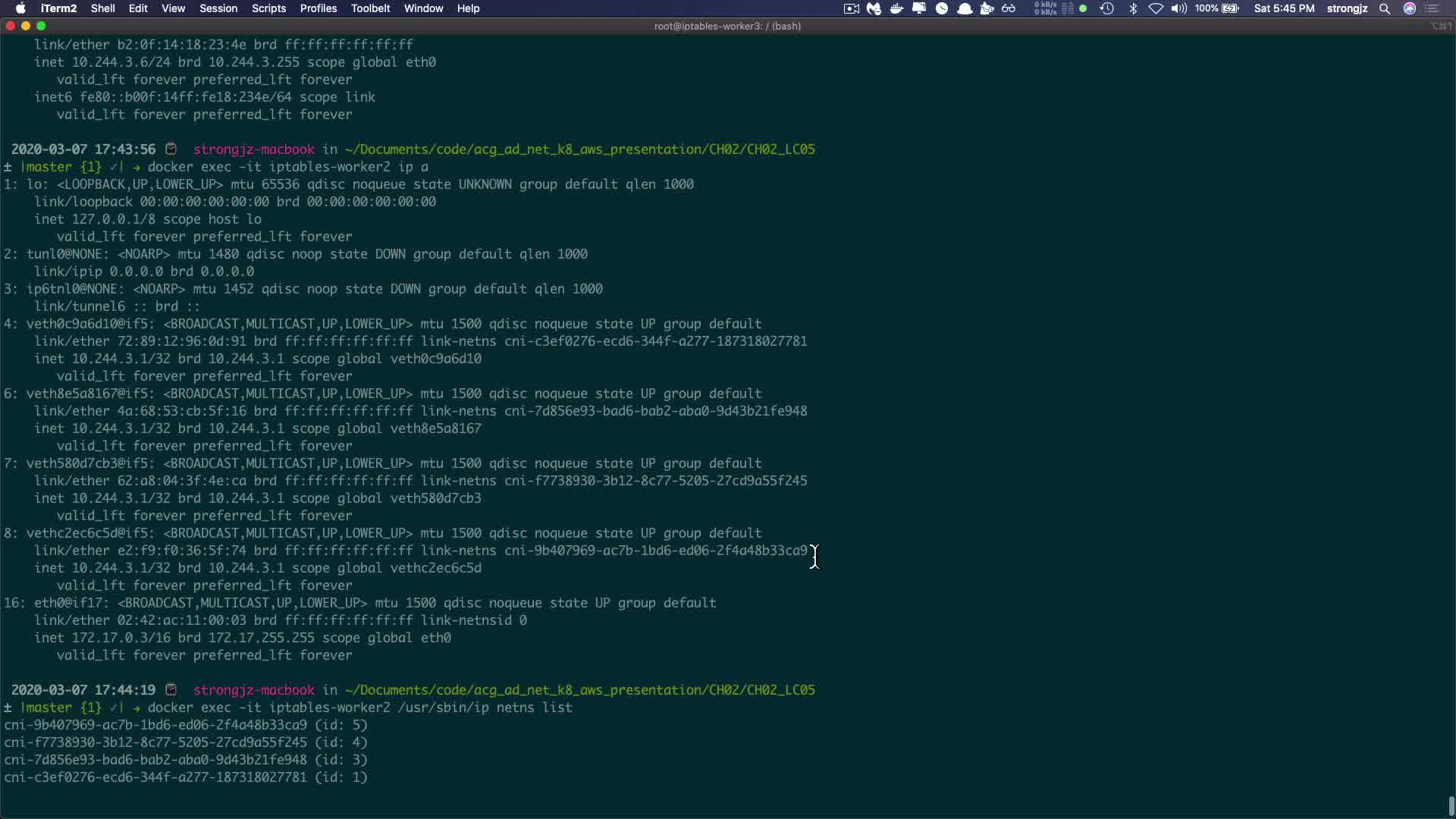Viewport: 1456px width, 819px height.
Task: Open the glasses menu bar icon
Action: [x=1009, y=8]
